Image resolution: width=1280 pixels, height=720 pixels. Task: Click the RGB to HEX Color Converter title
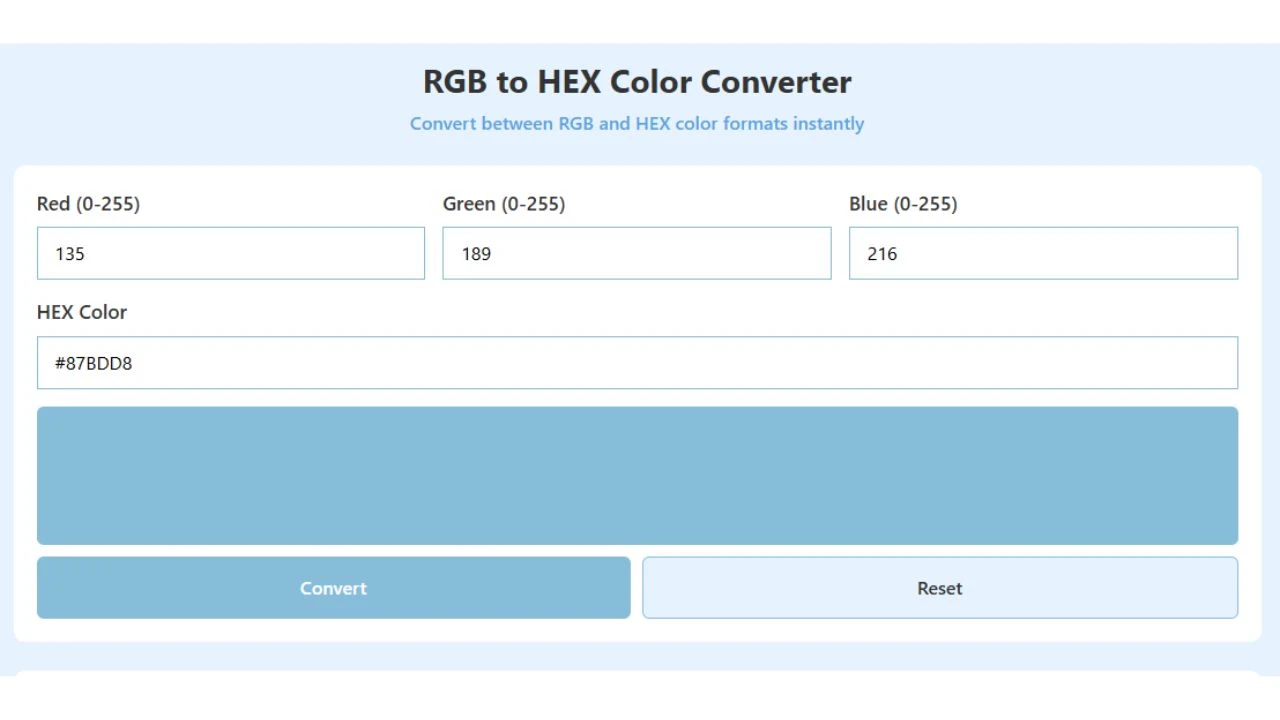click(x=637, y=82)
